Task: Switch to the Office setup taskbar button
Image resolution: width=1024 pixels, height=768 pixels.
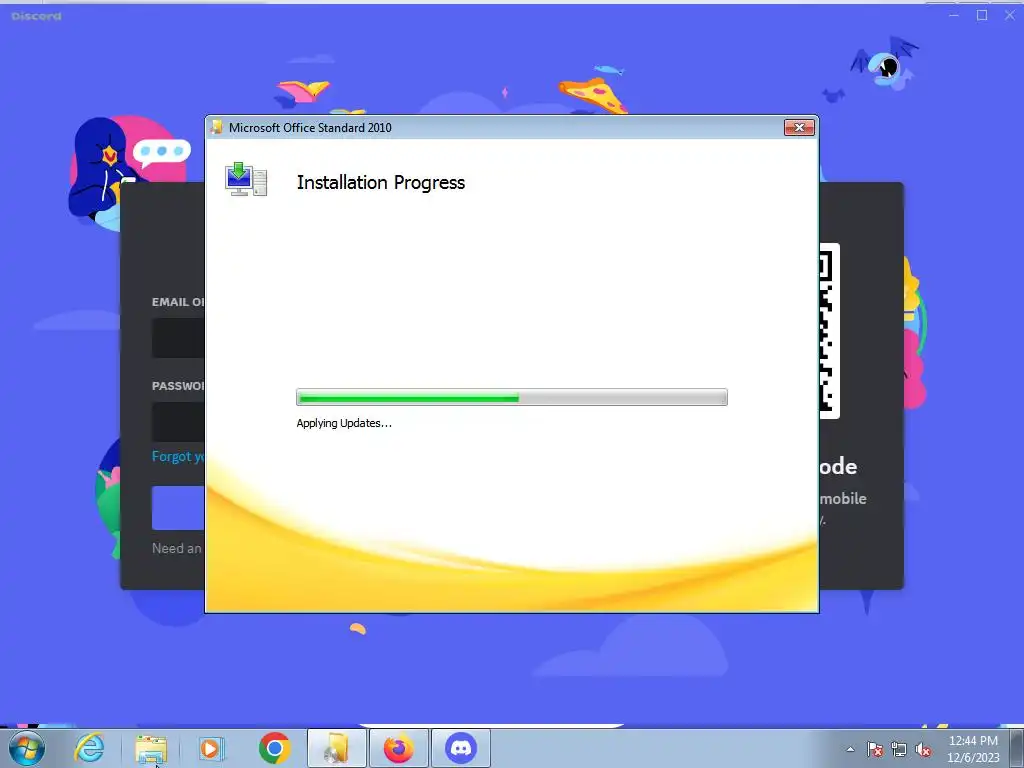Action: click(x=337, y=748)
